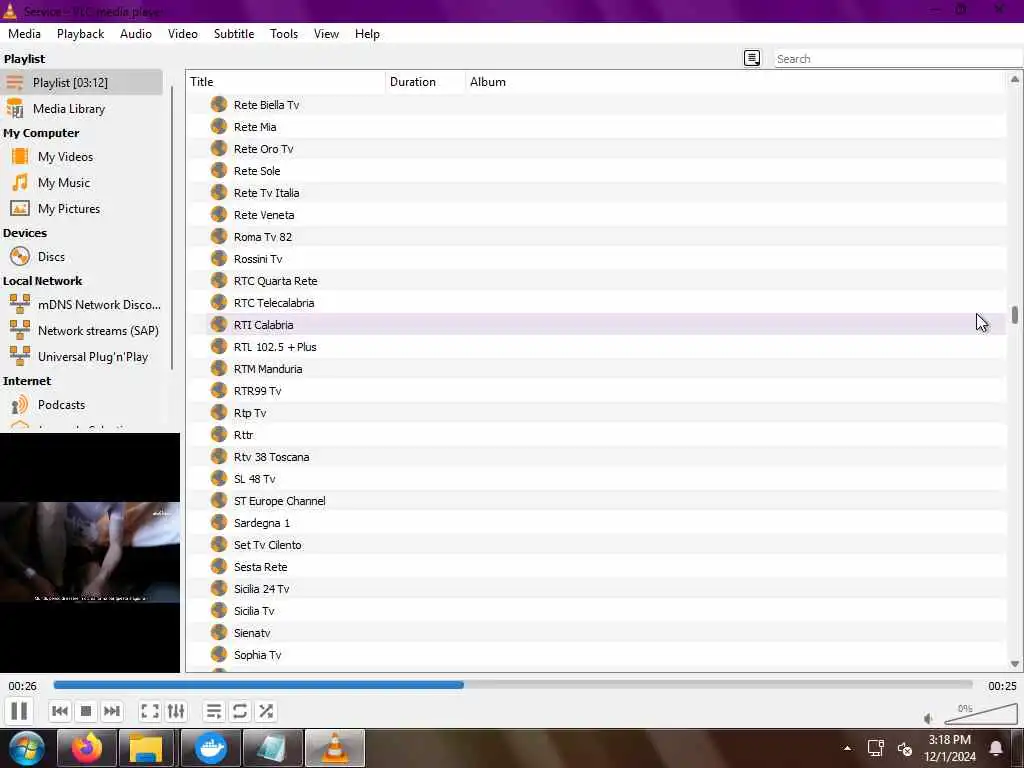1024x768 pixels.
Task: Open the notifications bell icon
Action: [x=997, y=748]
